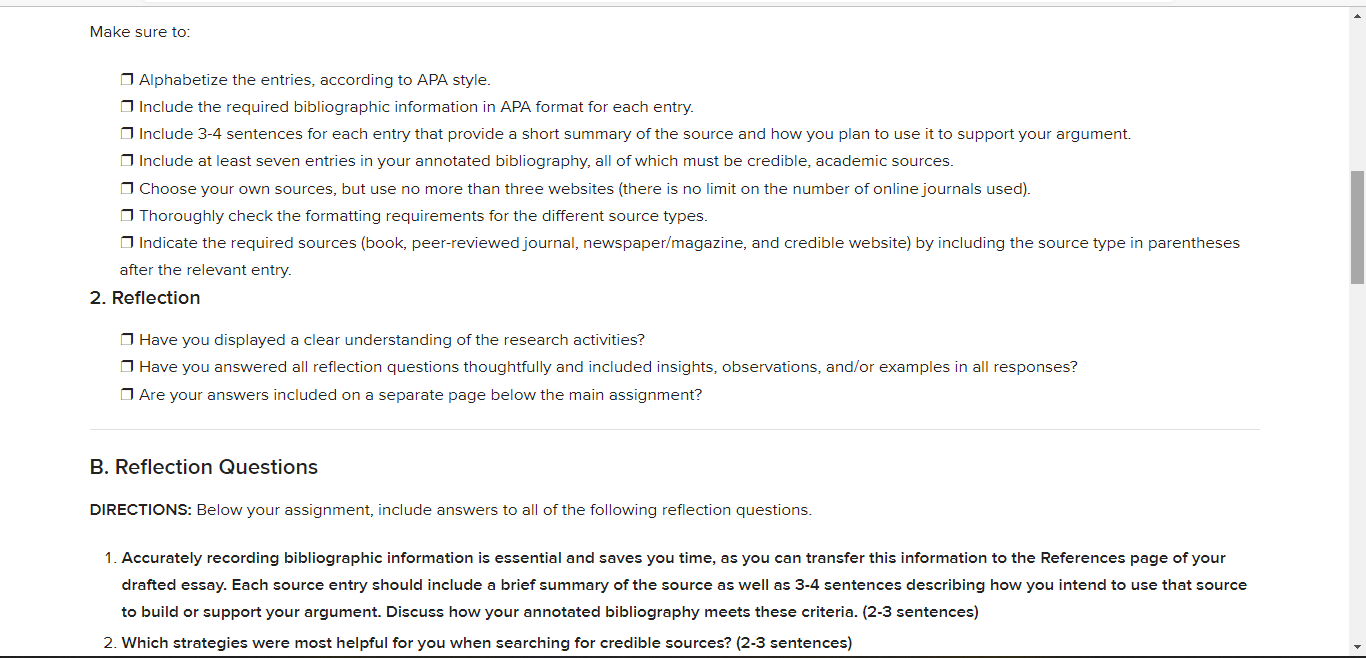
Task: Tick the answered all reflection questions box
Action: [127, 367]
